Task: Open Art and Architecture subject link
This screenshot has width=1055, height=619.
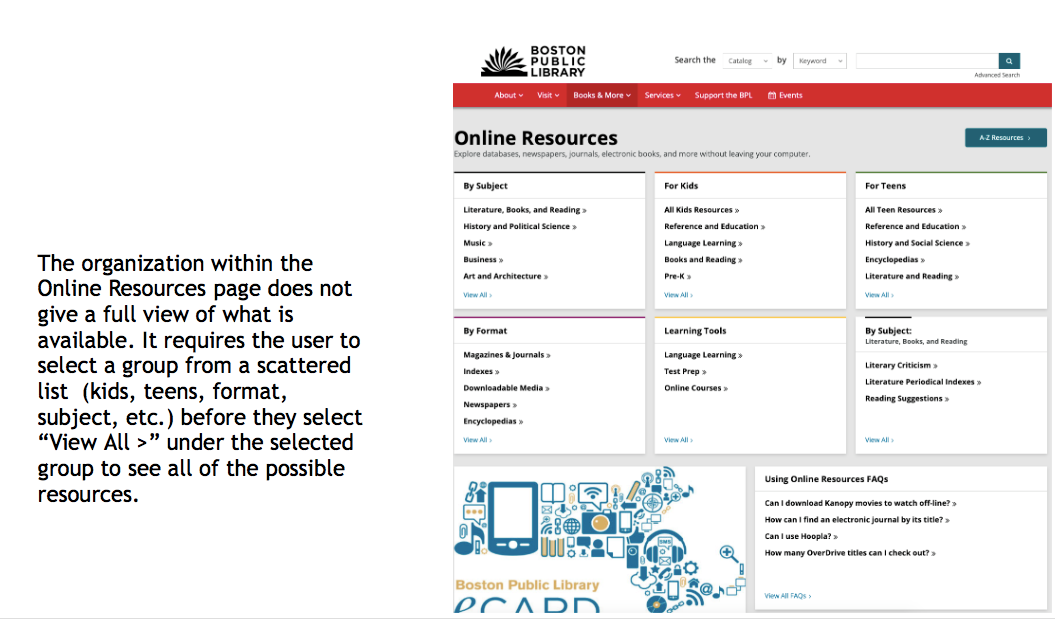Action: point(505,277)
